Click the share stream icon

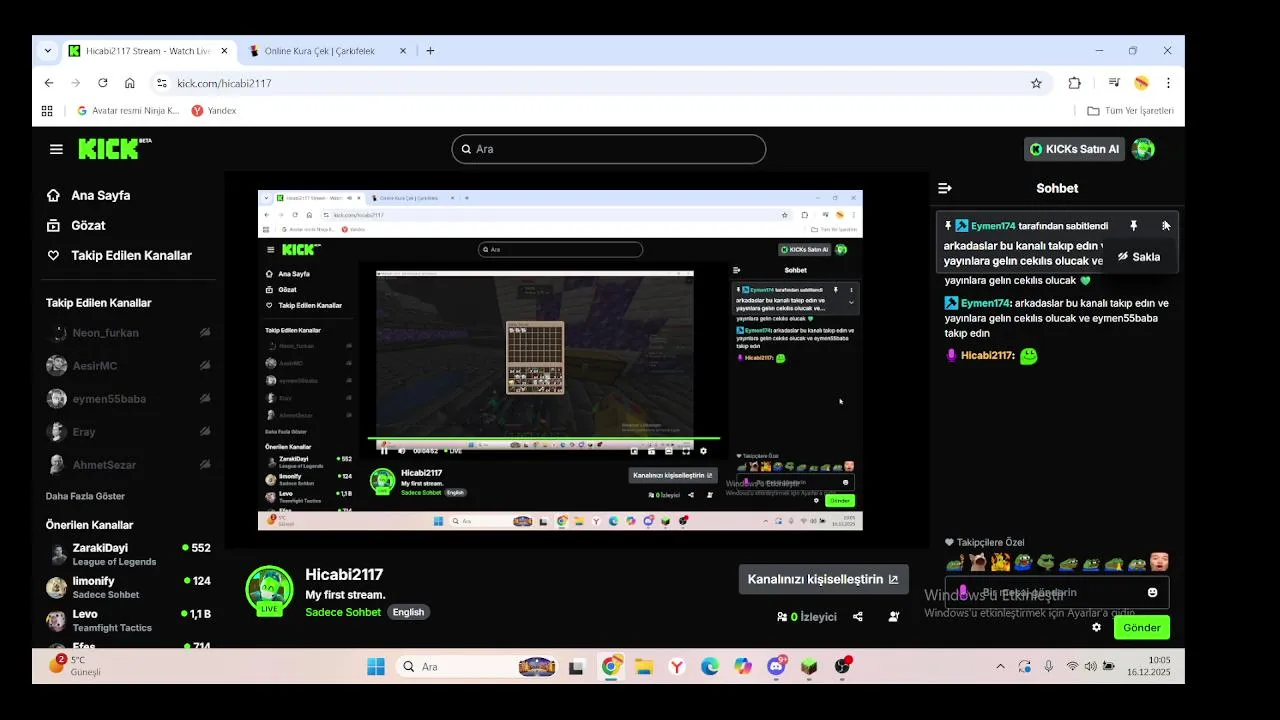[x=858, y=617]
